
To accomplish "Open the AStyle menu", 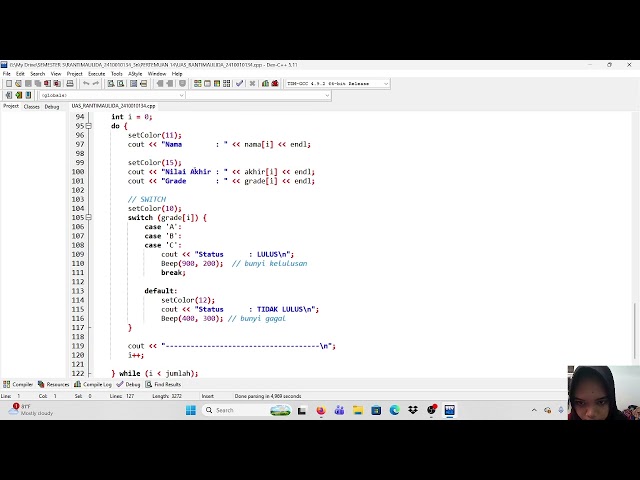I will tap(135, 73).
